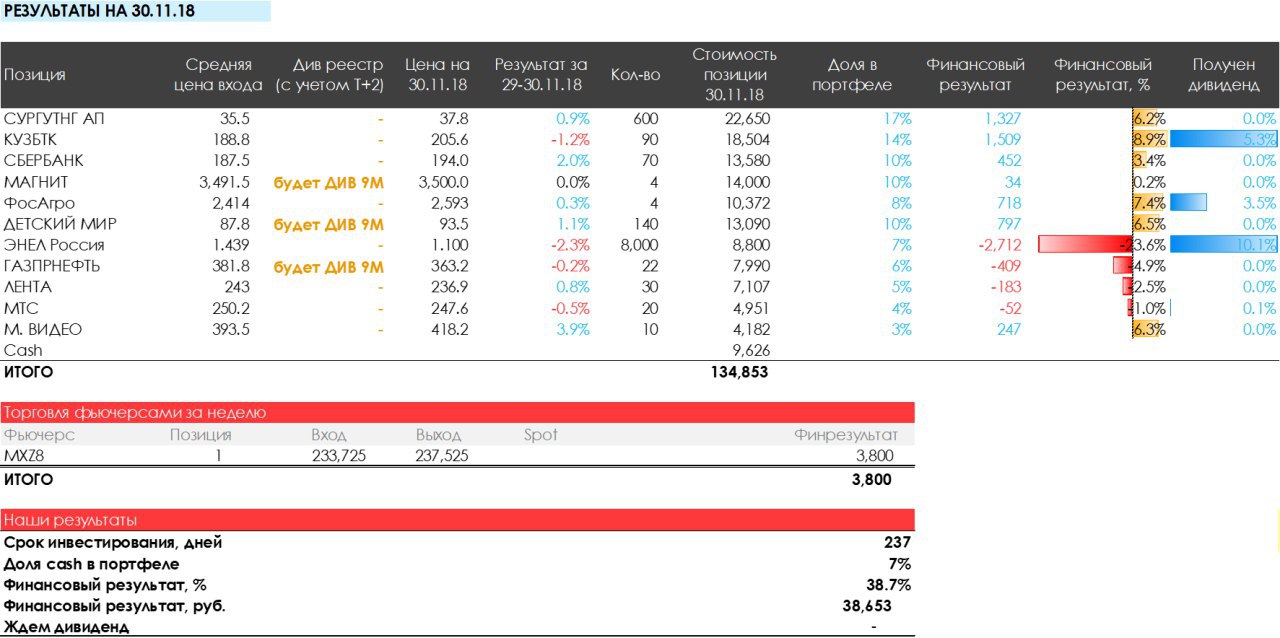Select the 'МТС' position cell
1280x638 pixels.
tap(21, 308)
